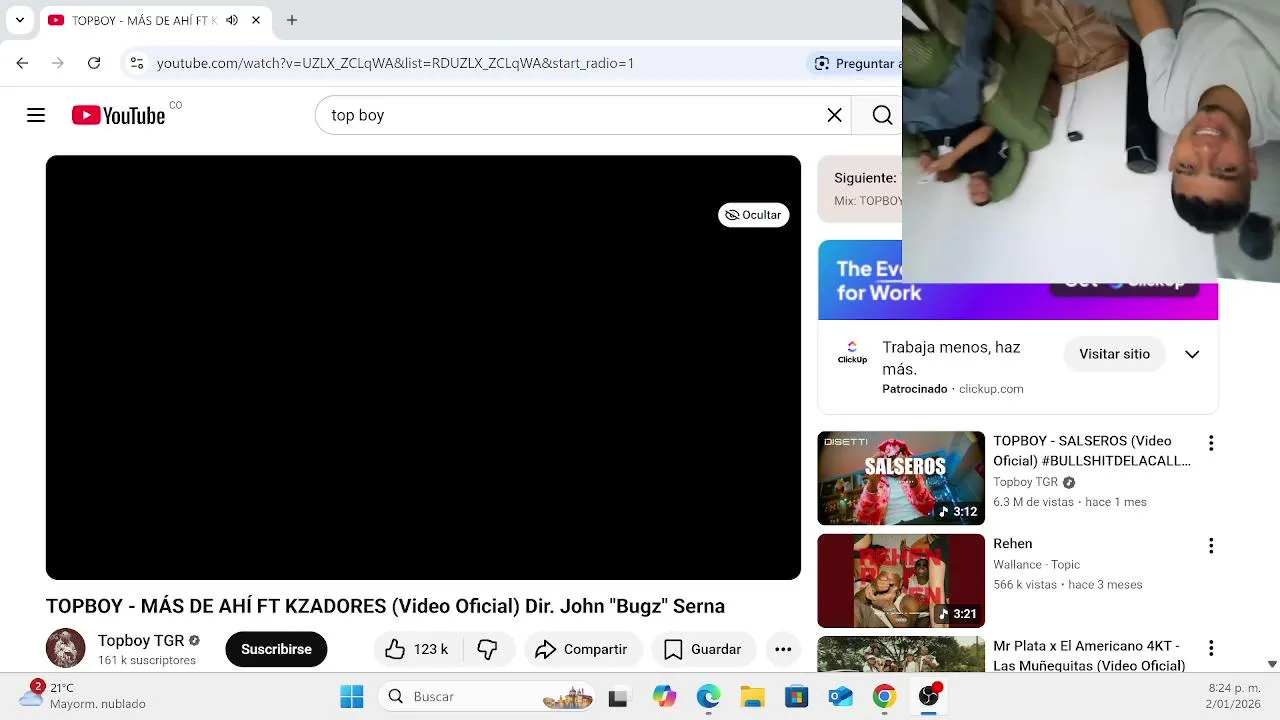1280x720 pixels.
Task: Open options menu for Mr Plata video
Action: pyautogui.click(x=1211, y=649)
